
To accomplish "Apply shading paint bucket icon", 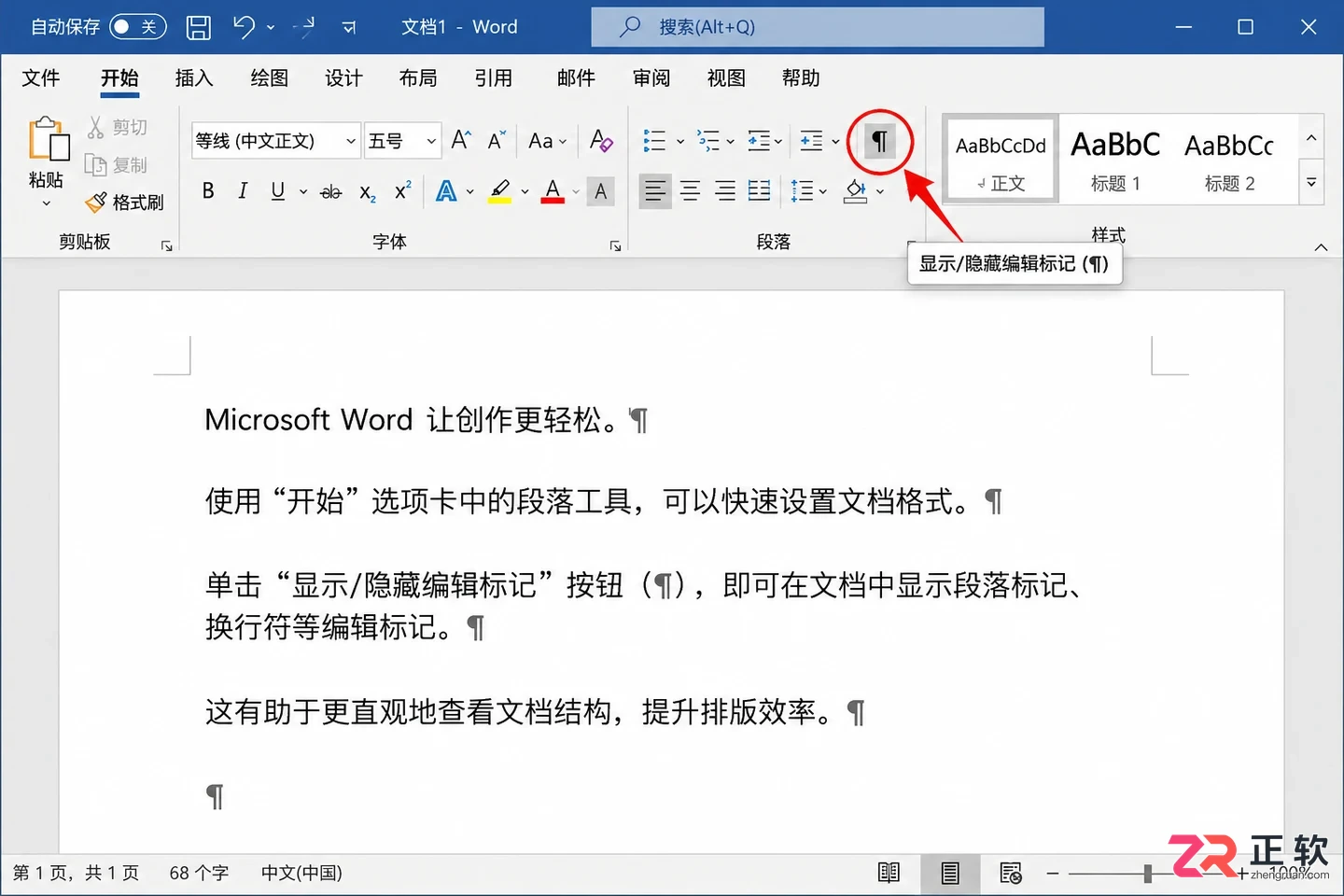I will [x=855, y=191].
